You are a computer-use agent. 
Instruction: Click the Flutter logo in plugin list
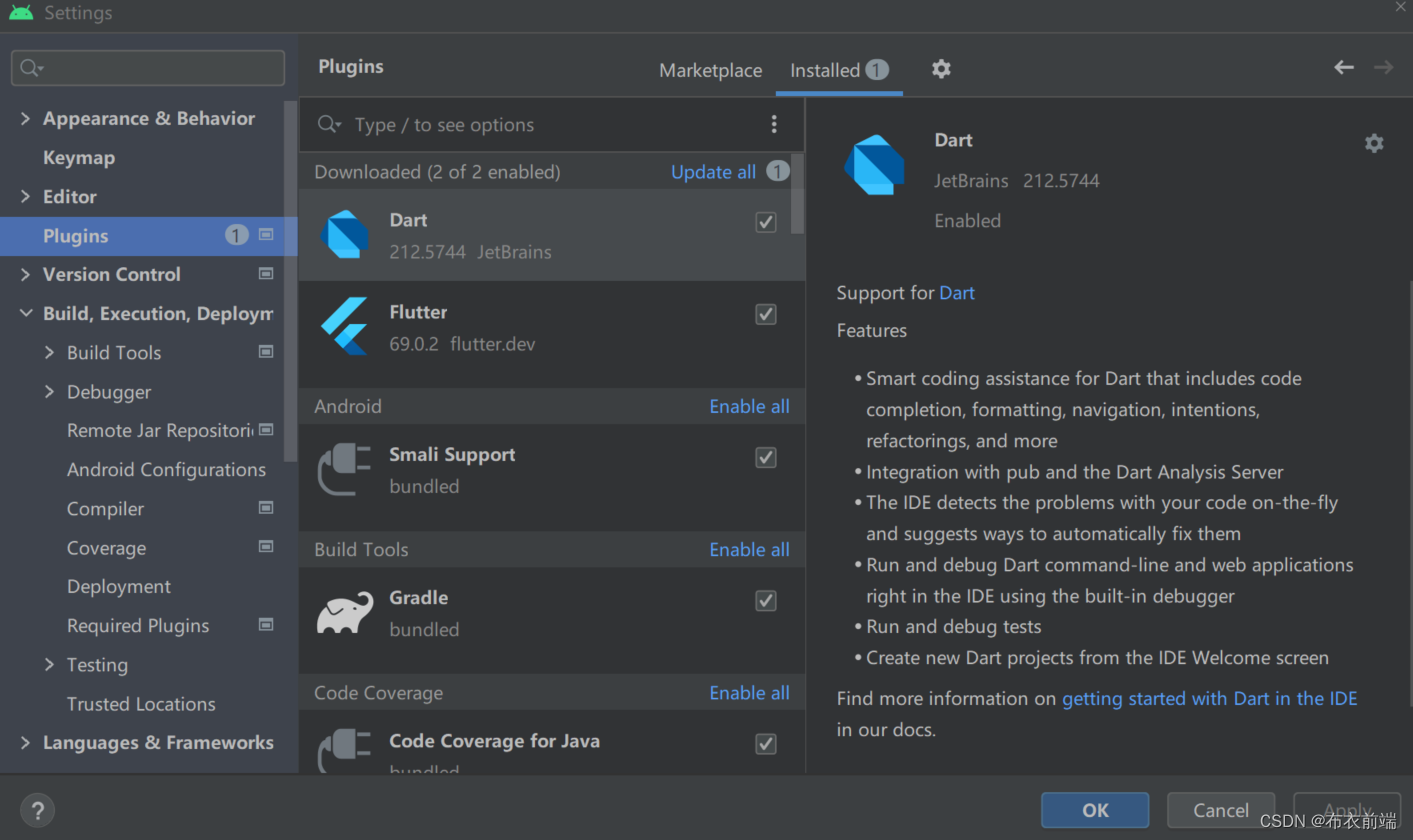pyautogui.click(x=345, y=327)
